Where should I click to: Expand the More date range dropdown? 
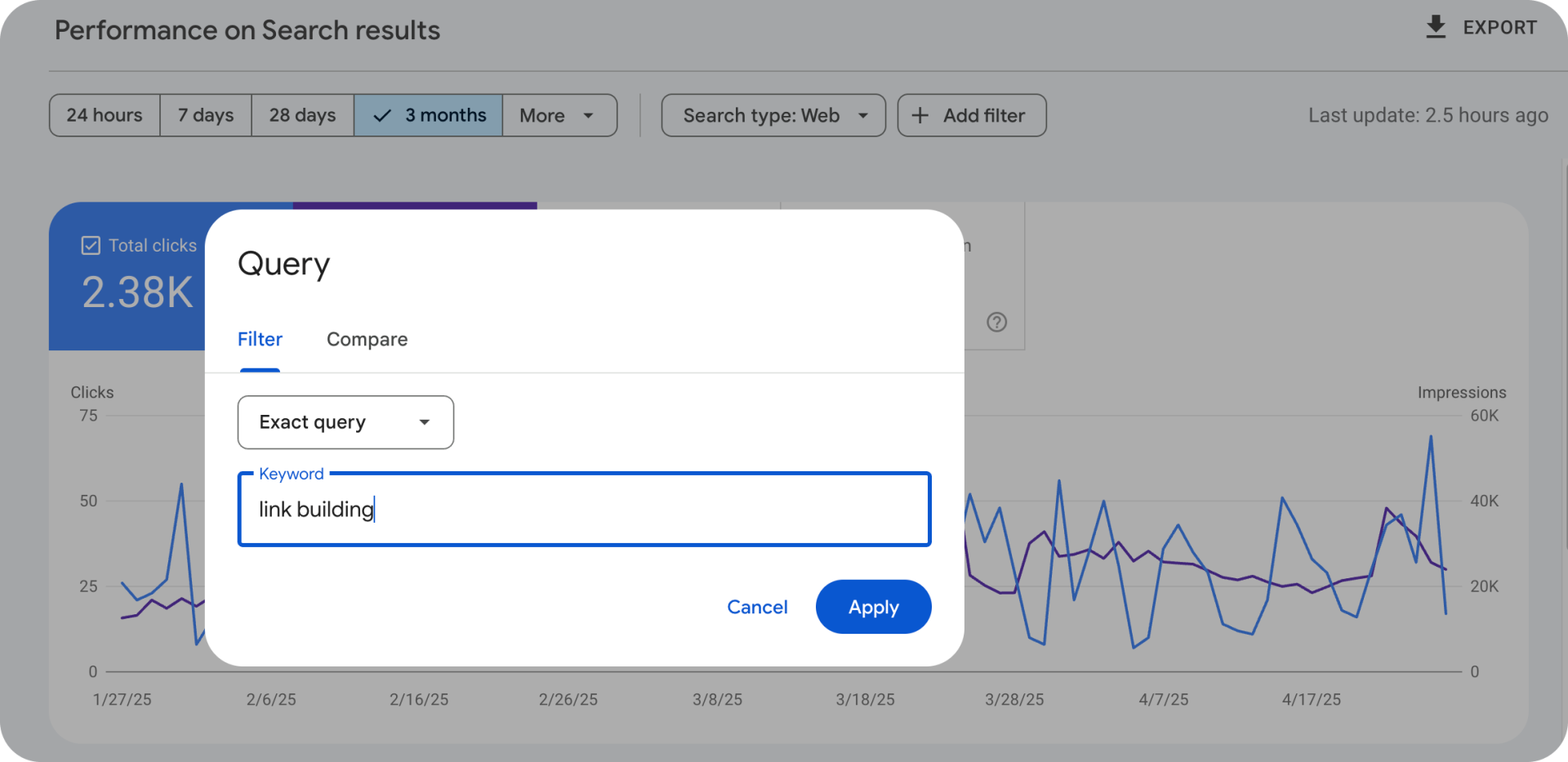click(559, 115)
